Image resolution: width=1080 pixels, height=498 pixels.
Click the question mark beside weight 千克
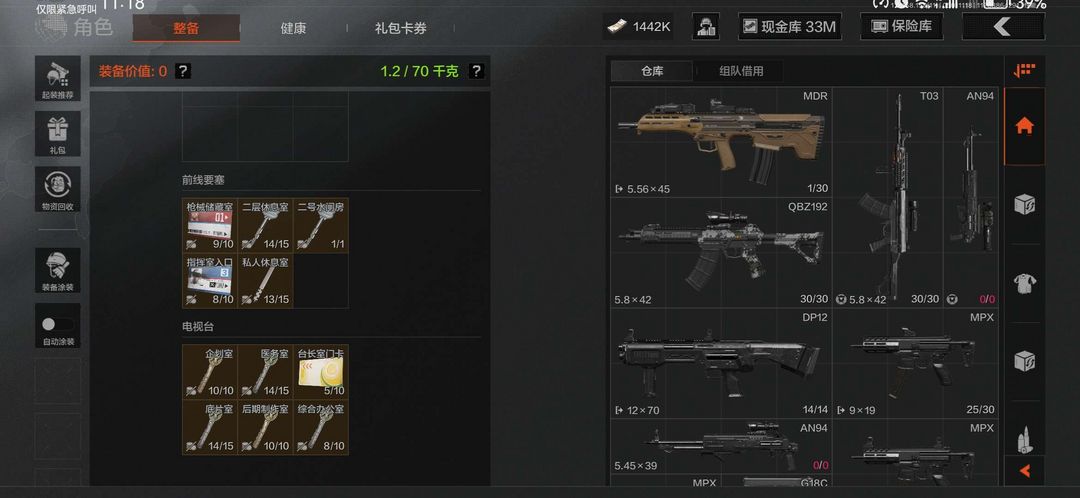(x=476, y=71)
